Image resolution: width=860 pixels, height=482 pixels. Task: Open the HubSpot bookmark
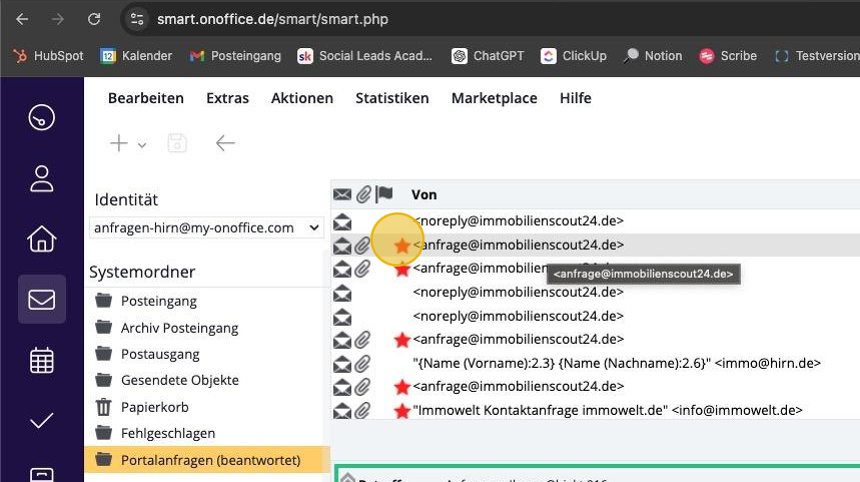pyautogui.click(x=48, y=56)
